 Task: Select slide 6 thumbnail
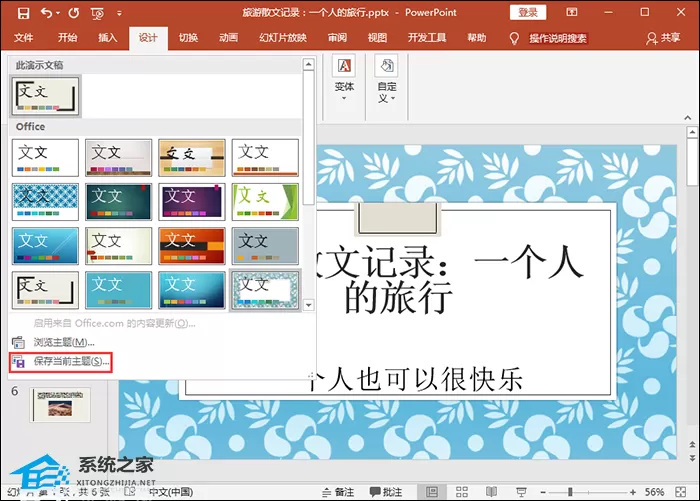pos(60,405)
